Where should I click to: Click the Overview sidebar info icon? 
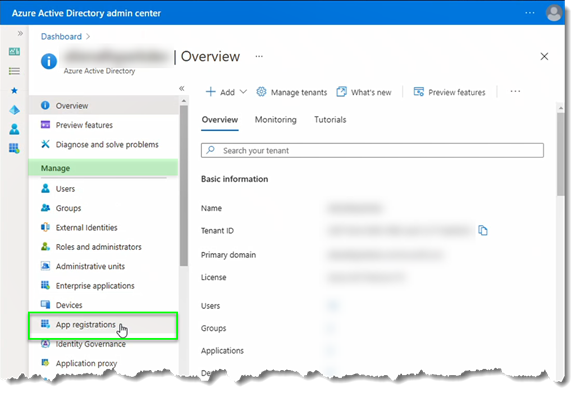45,105
